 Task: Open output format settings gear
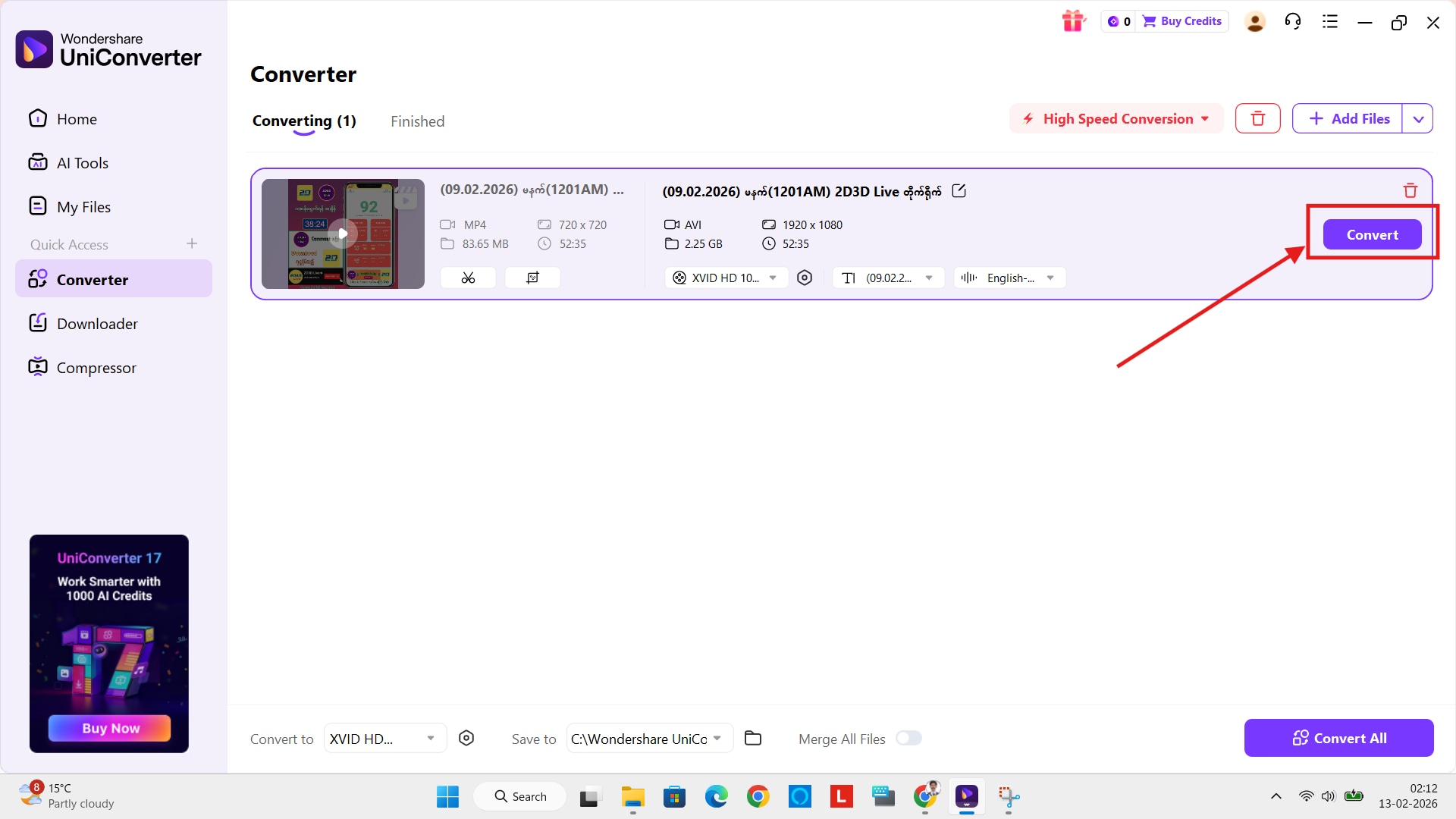(x=805, y=278)
